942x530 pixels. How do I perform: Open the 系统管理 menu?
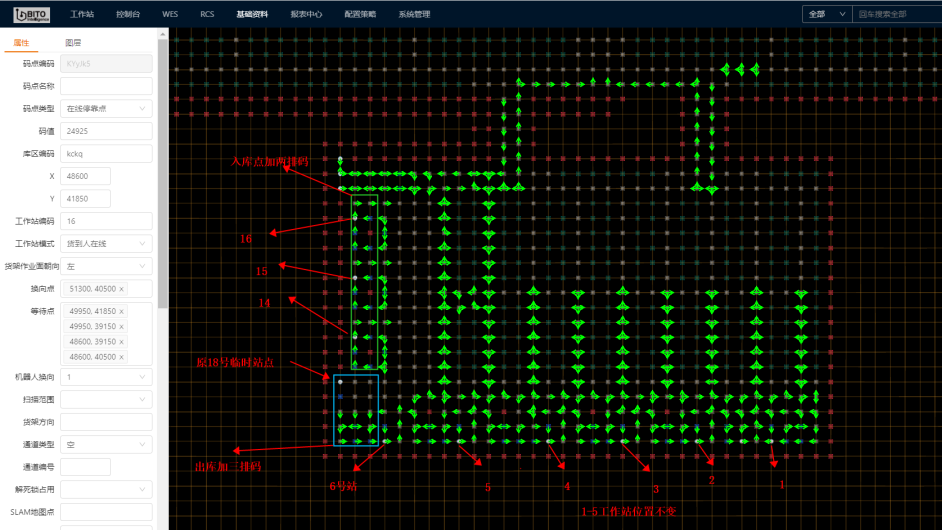[415, 14]
